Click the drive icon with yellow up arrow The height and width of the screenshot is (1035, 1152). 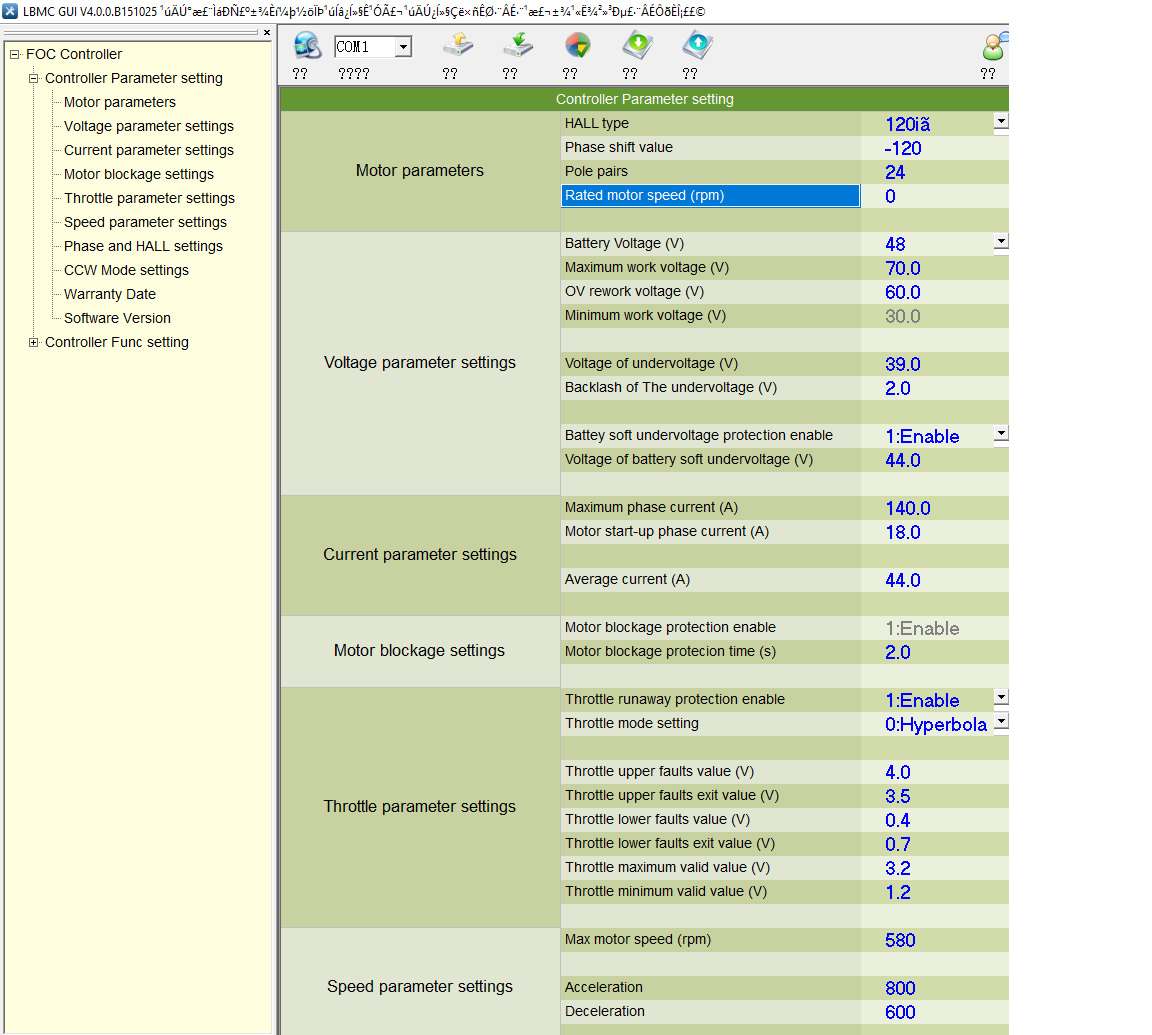[457, 46]
